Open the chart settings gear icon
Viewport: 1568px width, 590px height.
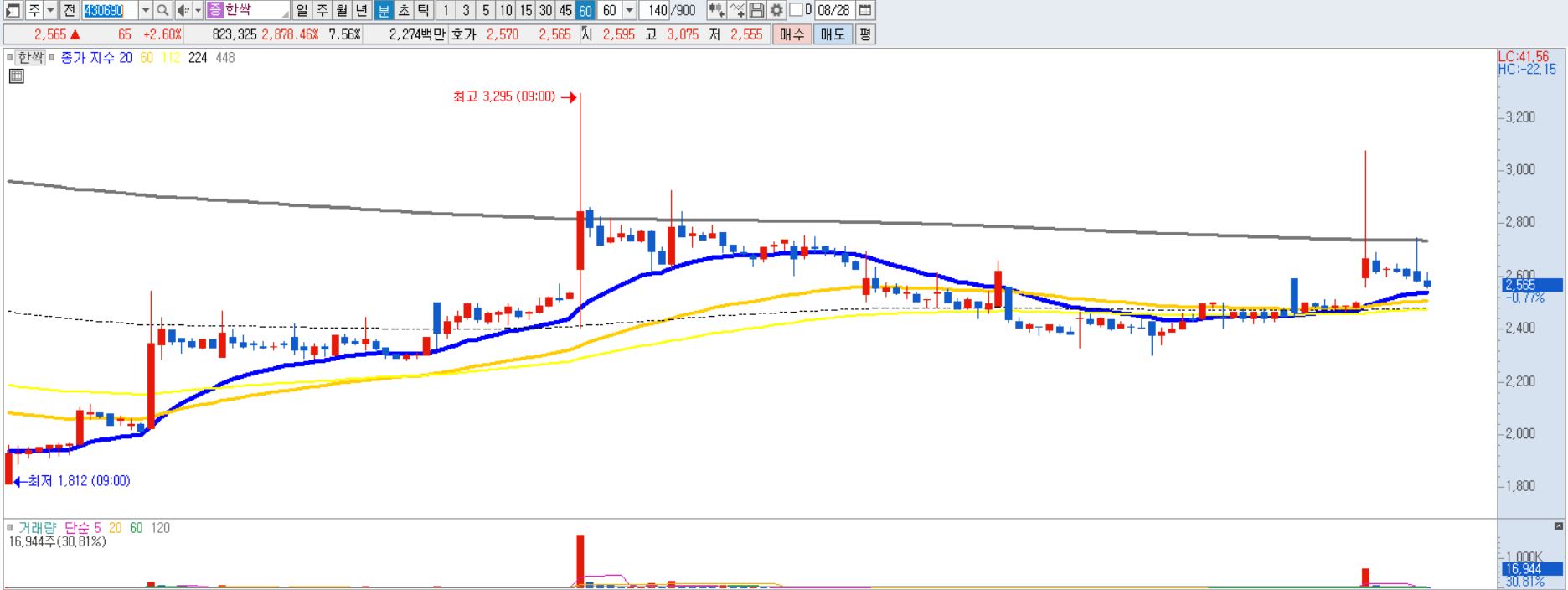pos(776,10)
